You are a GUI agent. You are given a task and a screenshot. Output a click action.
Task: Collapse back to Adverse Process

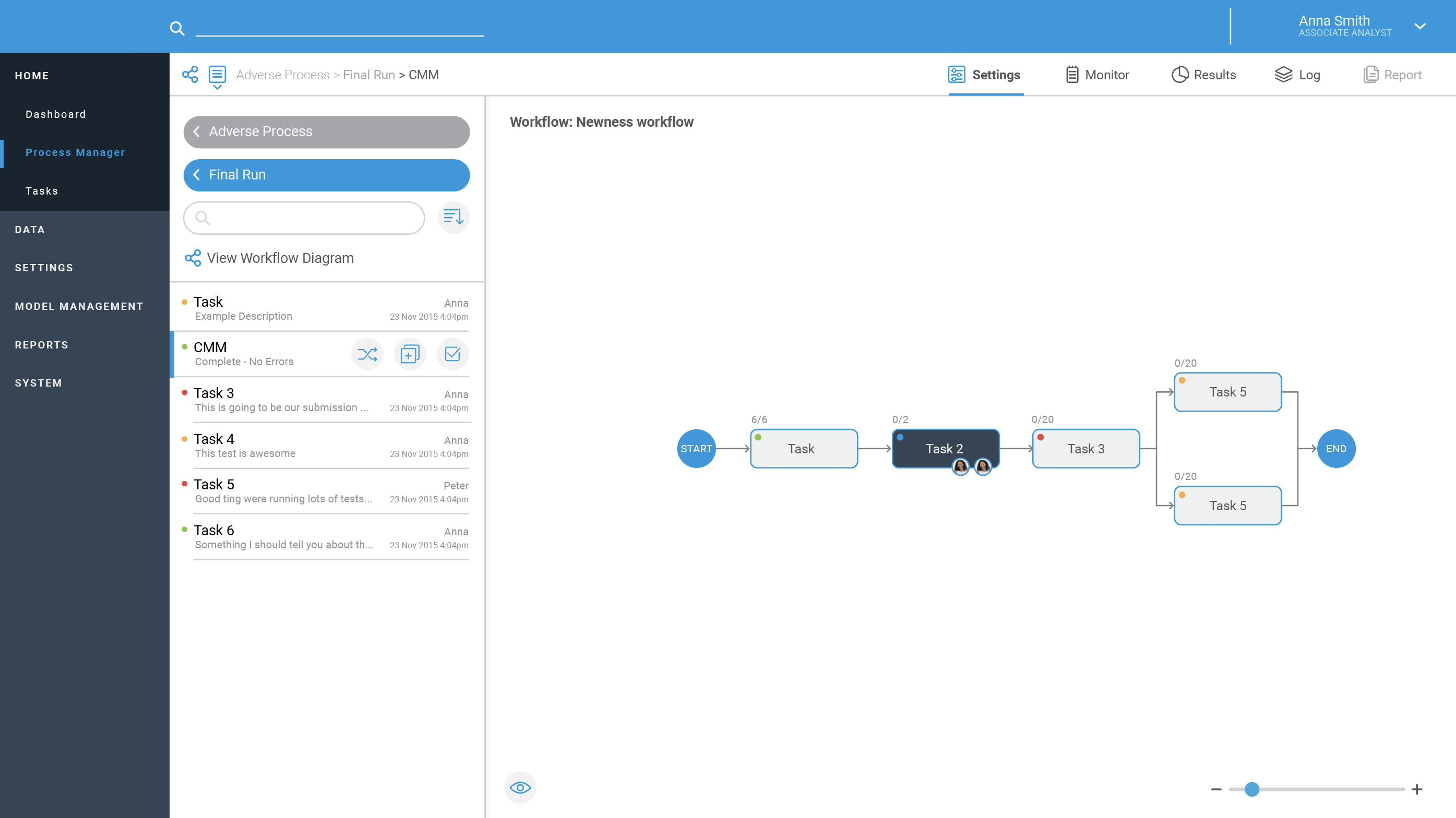pyautogui.click(x=326, y=131)
